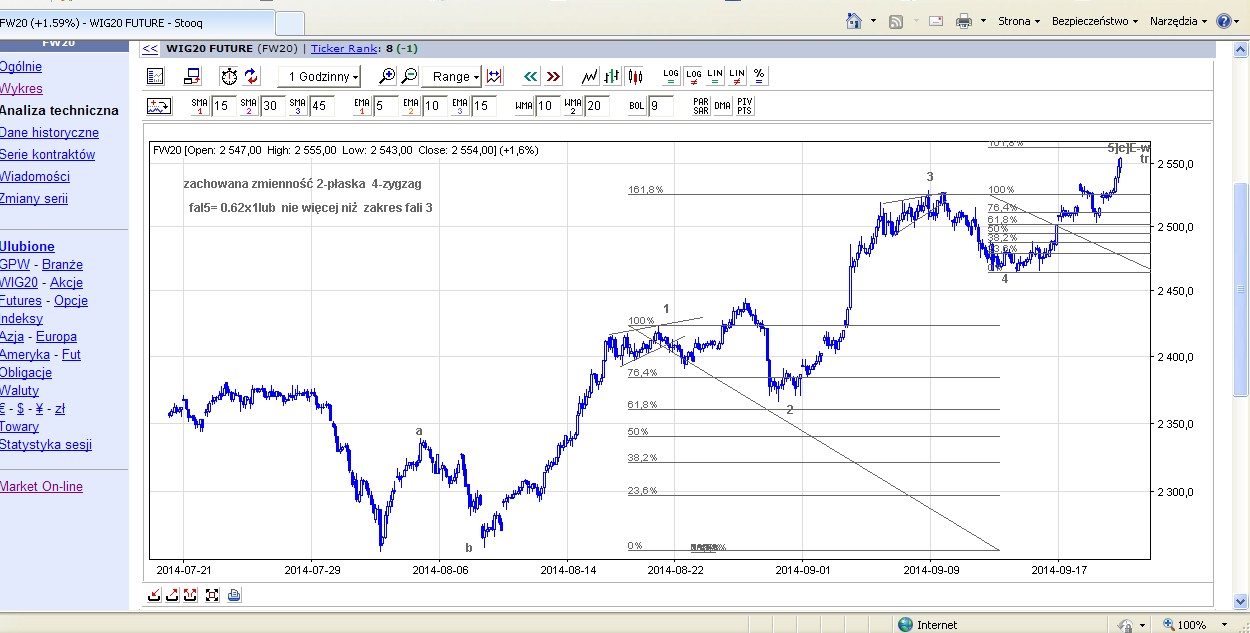Click the red forward double-arrow icon
Image resolution: width=1250 pixels, height=633 pixels.
pyautogui.click(x=553, y=76)
